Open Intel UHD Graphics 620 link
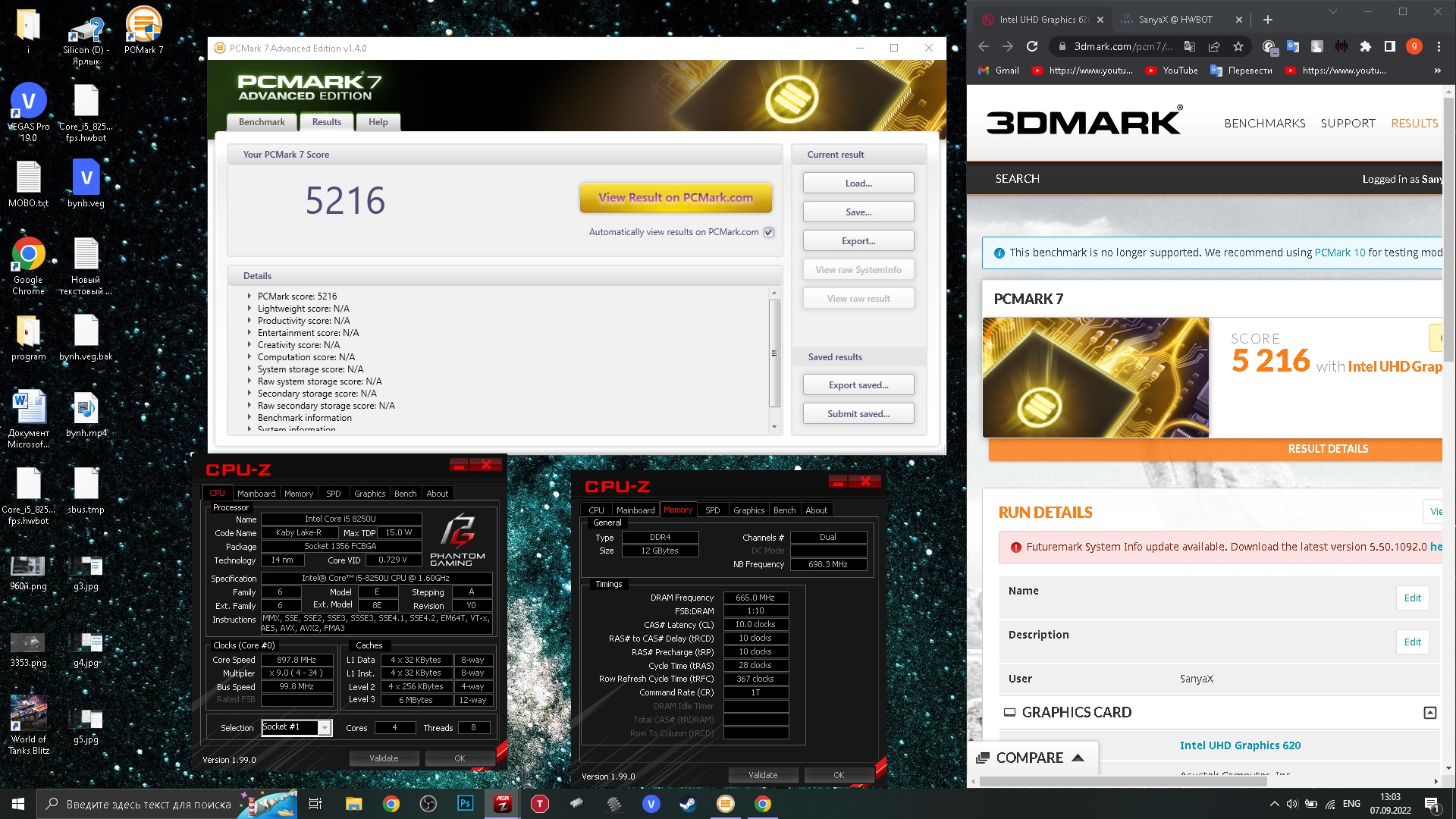Screen dimensions: 1456x819 (1240, 745)
